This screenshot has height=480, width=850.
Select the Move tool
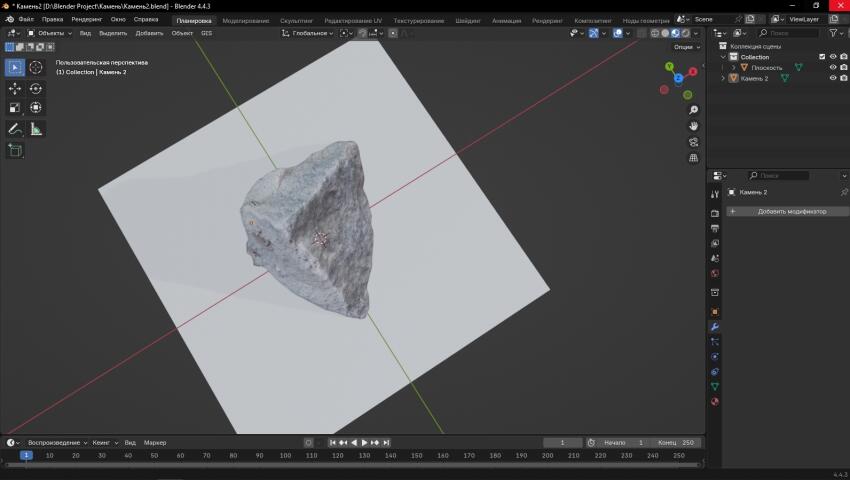[15, 88]
